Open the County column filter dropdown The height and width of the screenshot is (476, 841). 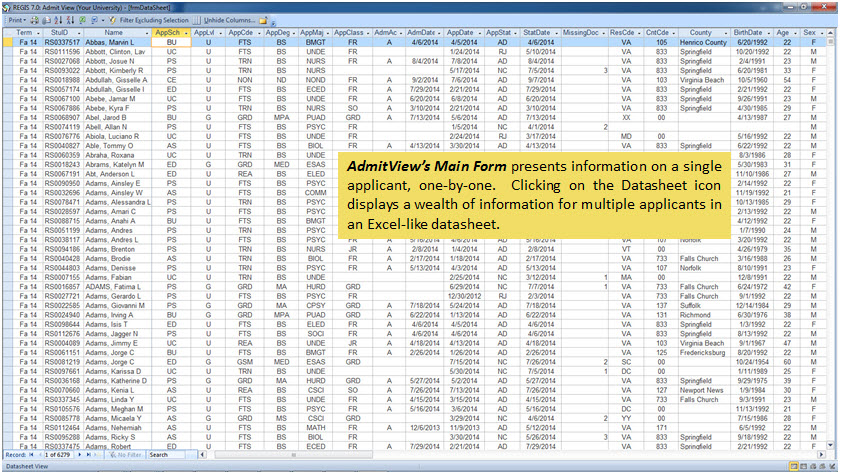[726, 33]
